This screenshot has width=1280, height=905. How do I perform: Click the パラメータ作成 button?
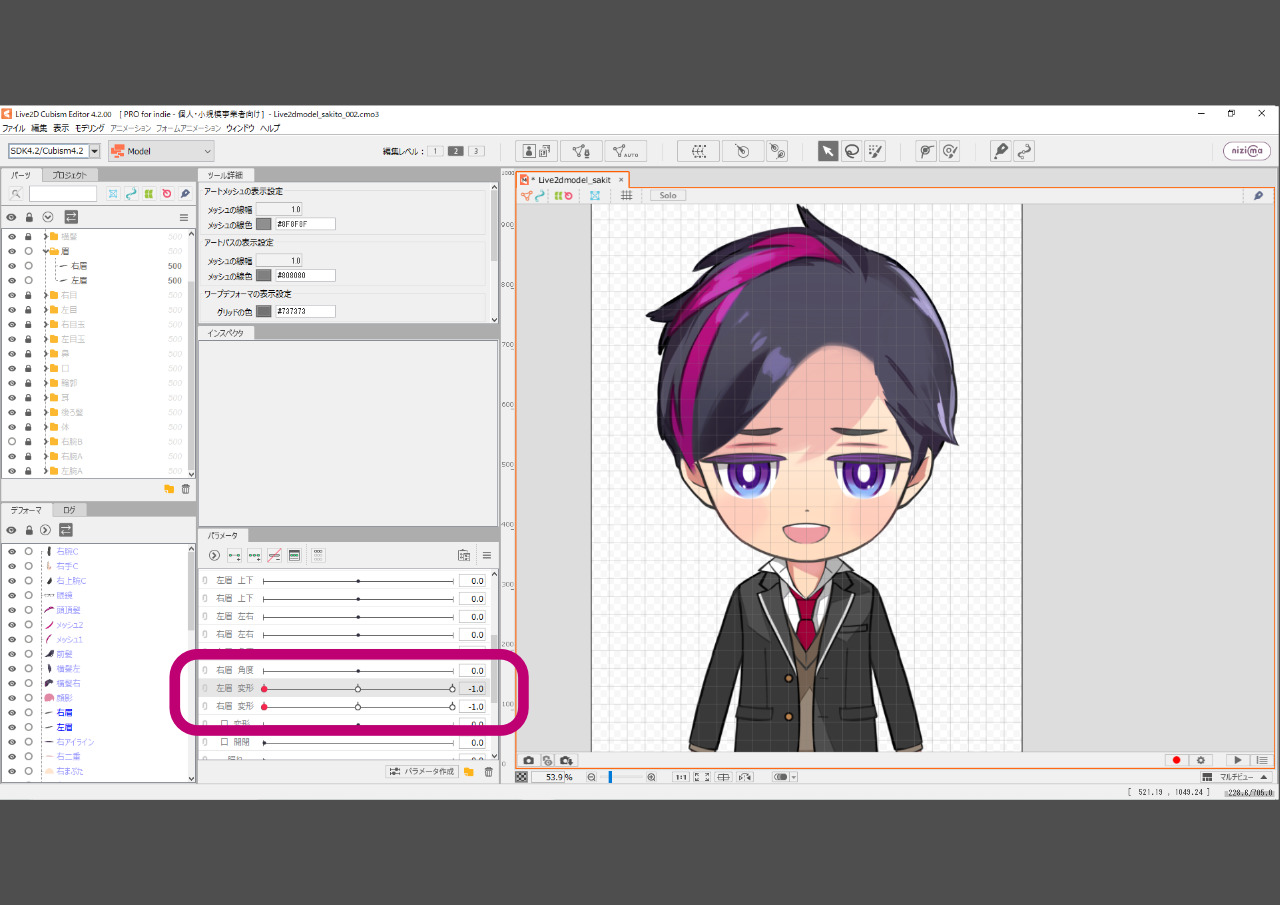click(422, 772)
